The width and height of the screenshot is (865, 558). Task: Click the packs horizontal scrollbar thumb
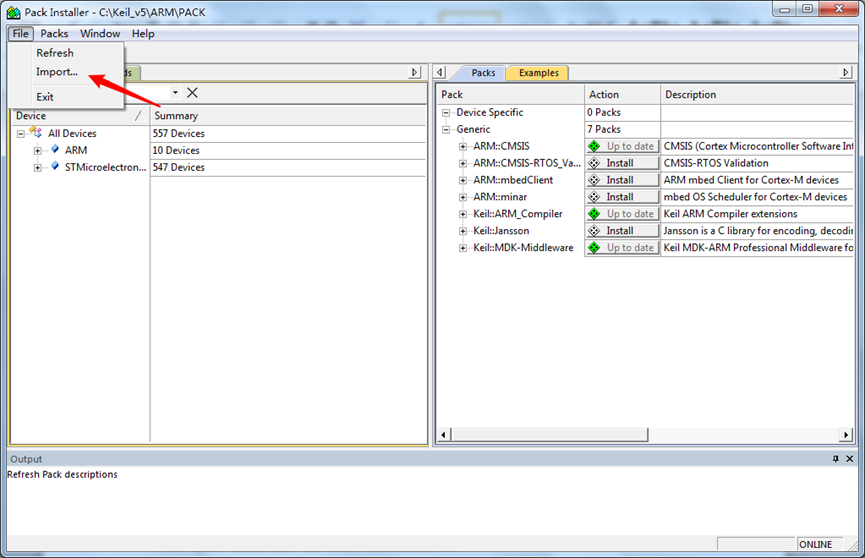pos(550,435)
